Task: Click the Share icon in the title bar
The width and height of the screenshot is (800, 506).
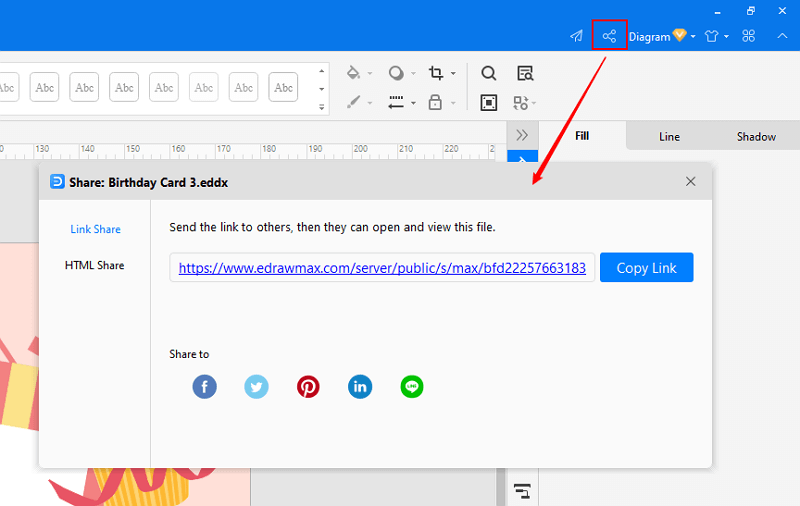Action: pos(609,36)
